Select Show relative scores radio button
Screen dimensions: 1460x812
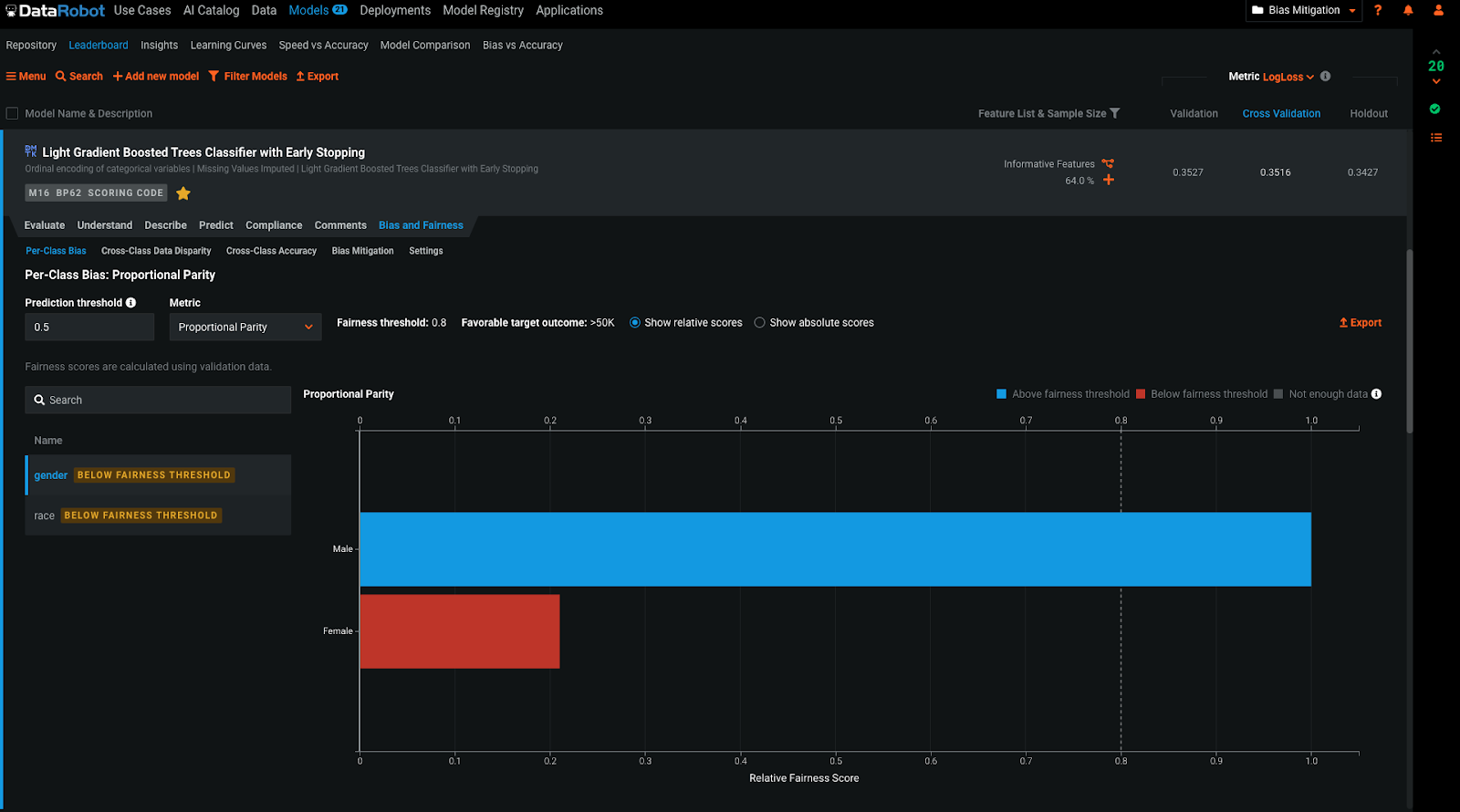click(635, 323)
